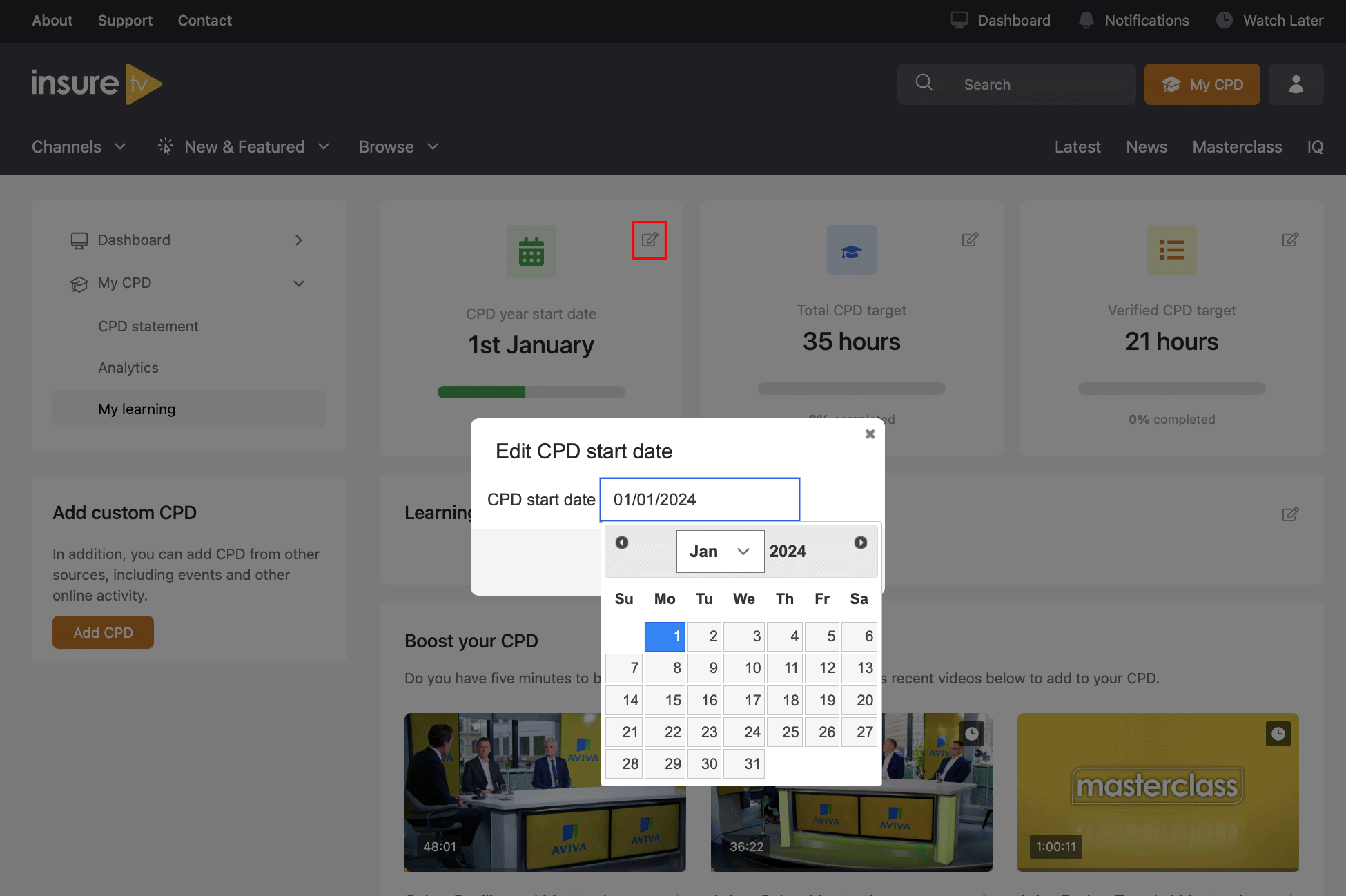Open the month dropdown showing Jan
The height and width of the screenshot is (896, 1346).
coord(720,552)
